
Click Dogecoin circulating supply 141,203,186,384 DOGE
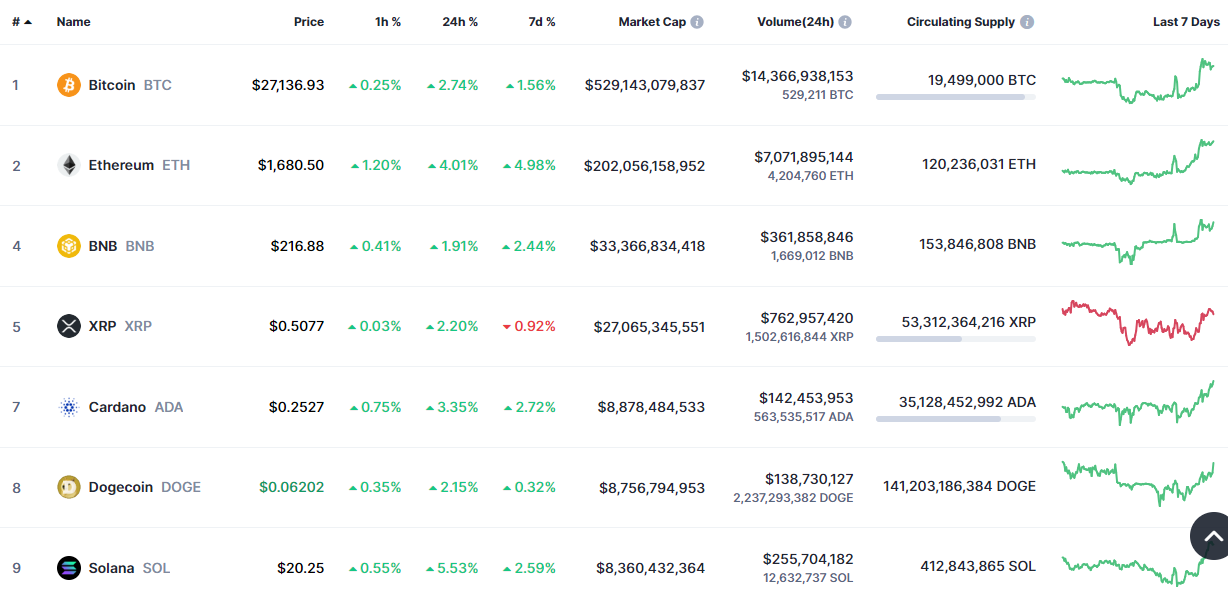[x=959, y=486]
